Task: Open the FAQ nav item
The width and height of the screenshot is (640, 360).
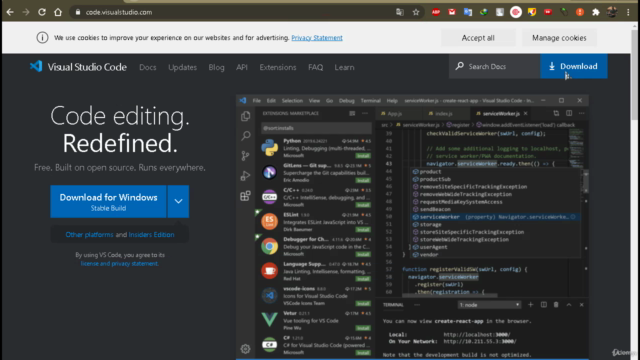Action: [316, 67]
